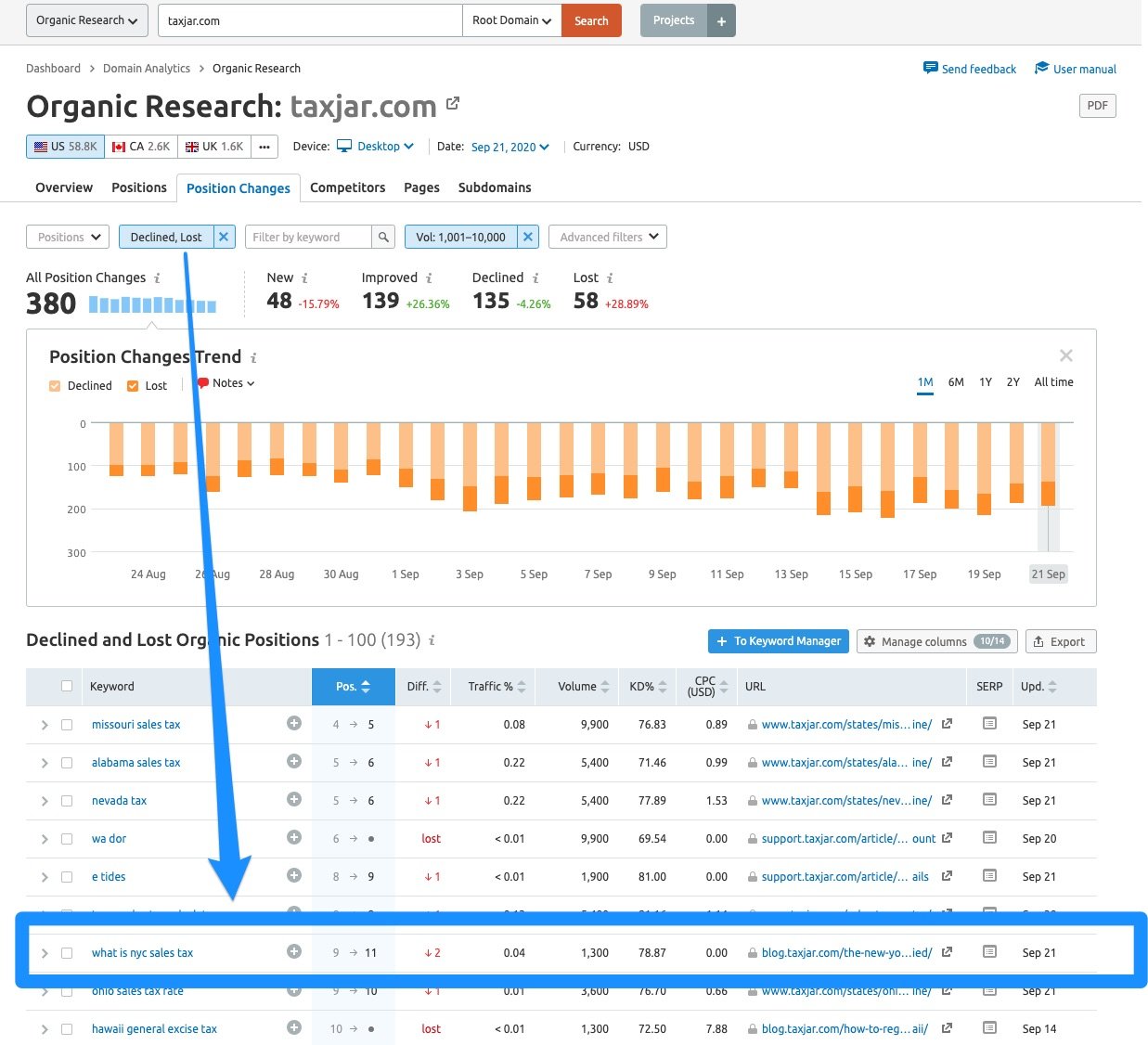Check the checkbox for the wa dor row

click(66, 838)
